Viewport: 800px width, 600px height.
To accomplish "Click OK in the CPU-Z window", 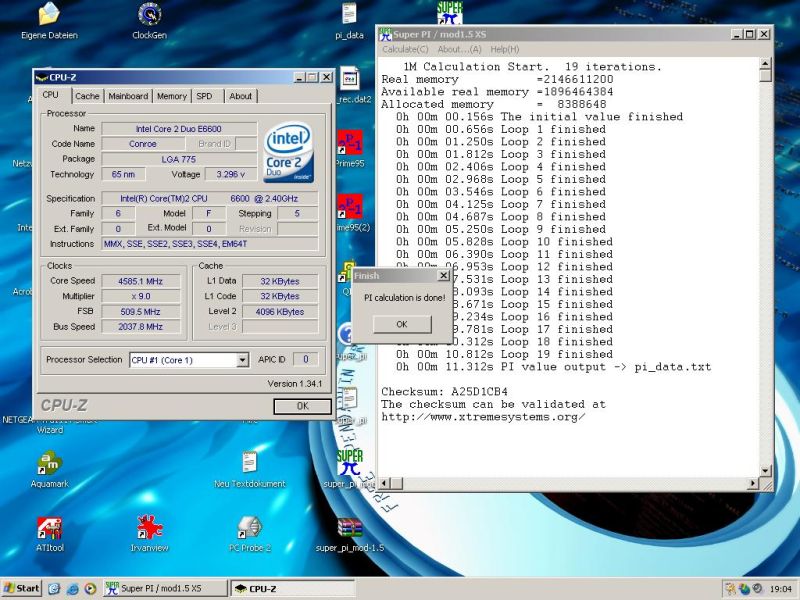I will tap(303, 406).
